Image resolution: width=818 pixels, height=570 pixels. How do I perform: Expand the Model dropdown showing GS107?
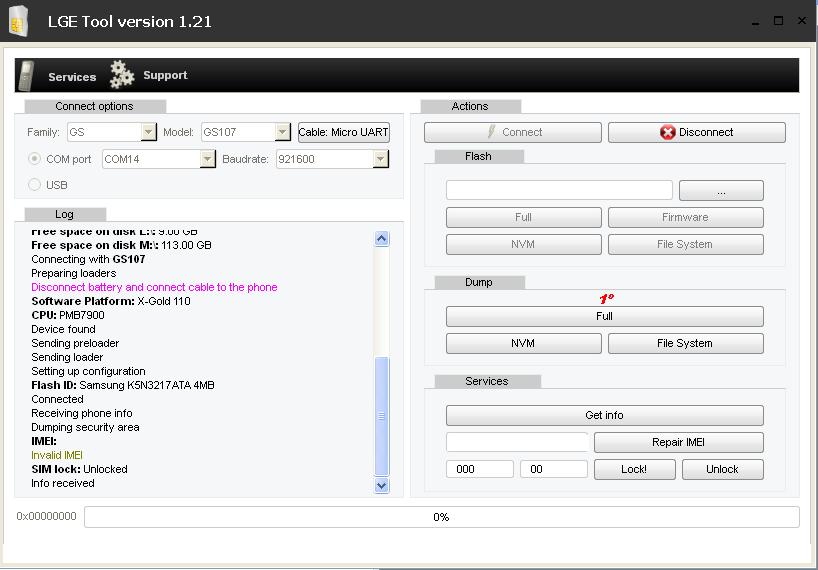(282, 132)
